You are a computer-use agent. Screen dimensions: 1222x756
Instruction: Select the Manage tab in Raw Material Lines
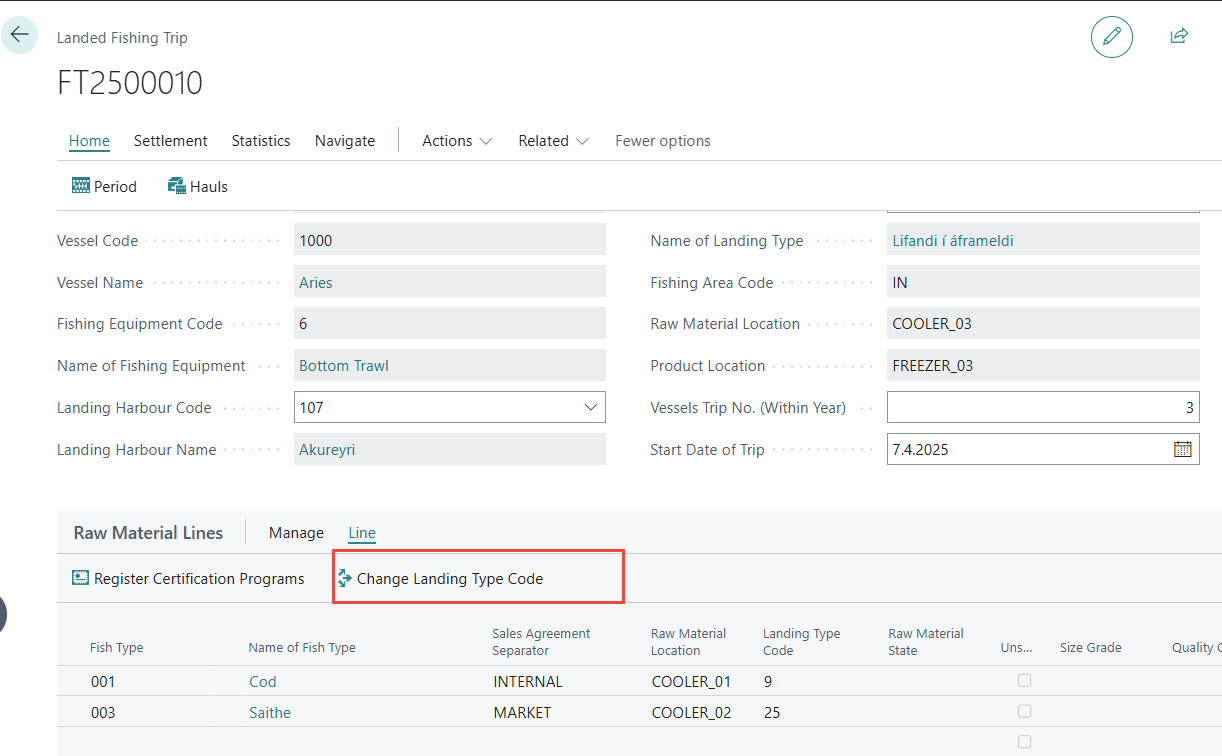pyautogui.click(x=296, y=533)
